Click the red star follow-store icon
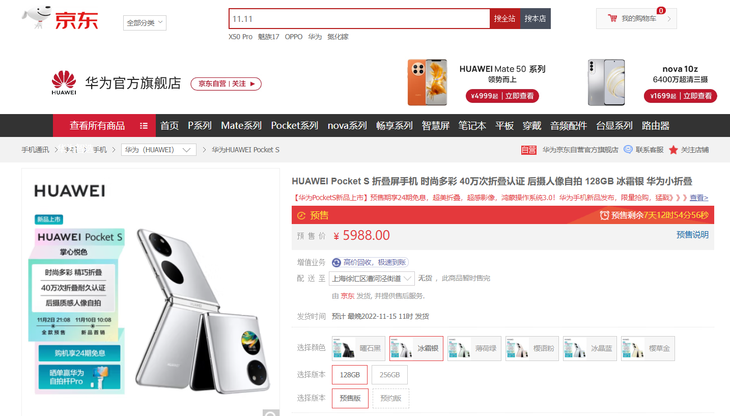 673,150
